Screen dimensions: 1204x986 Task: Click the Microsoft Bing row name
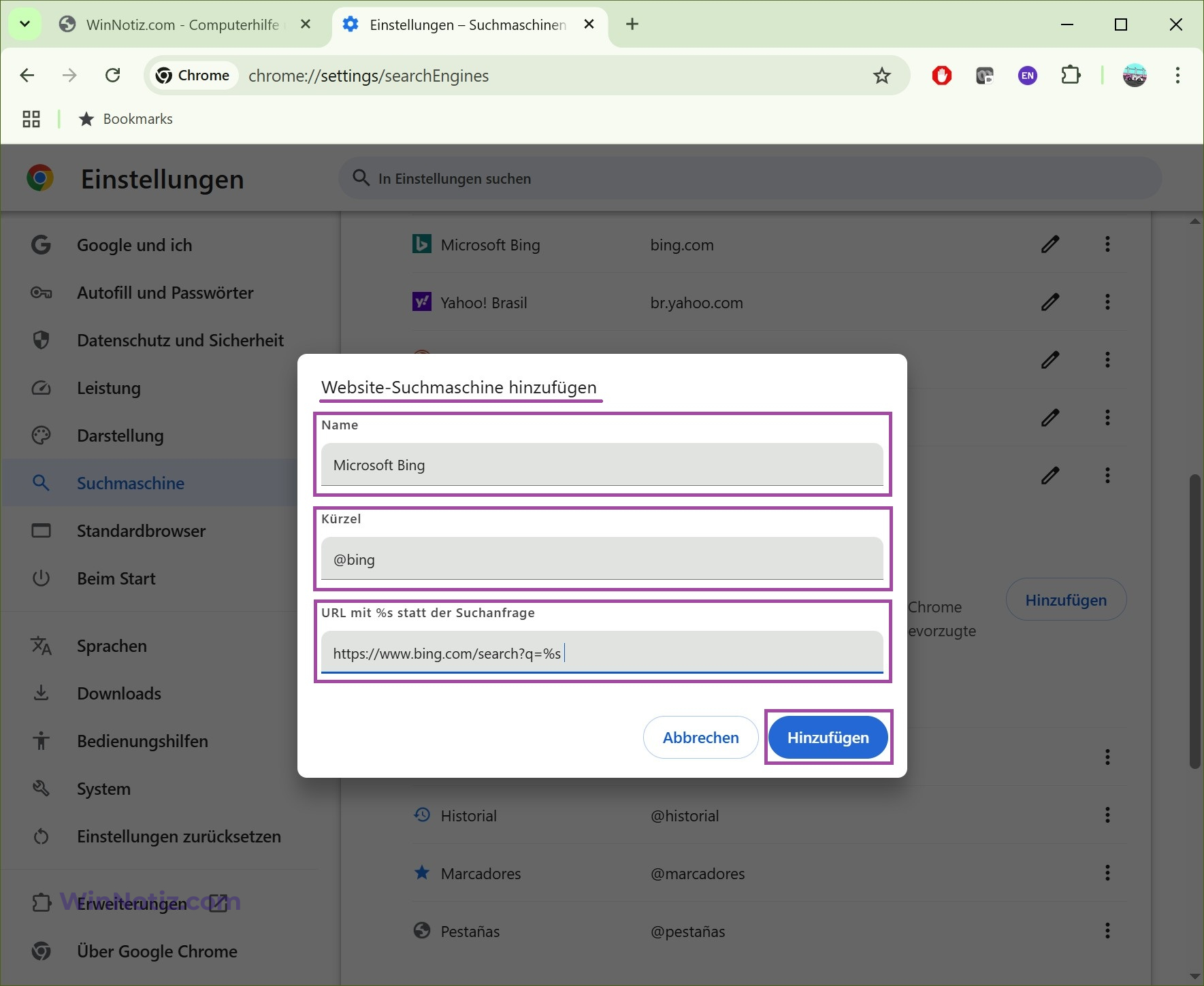point(490,245)
